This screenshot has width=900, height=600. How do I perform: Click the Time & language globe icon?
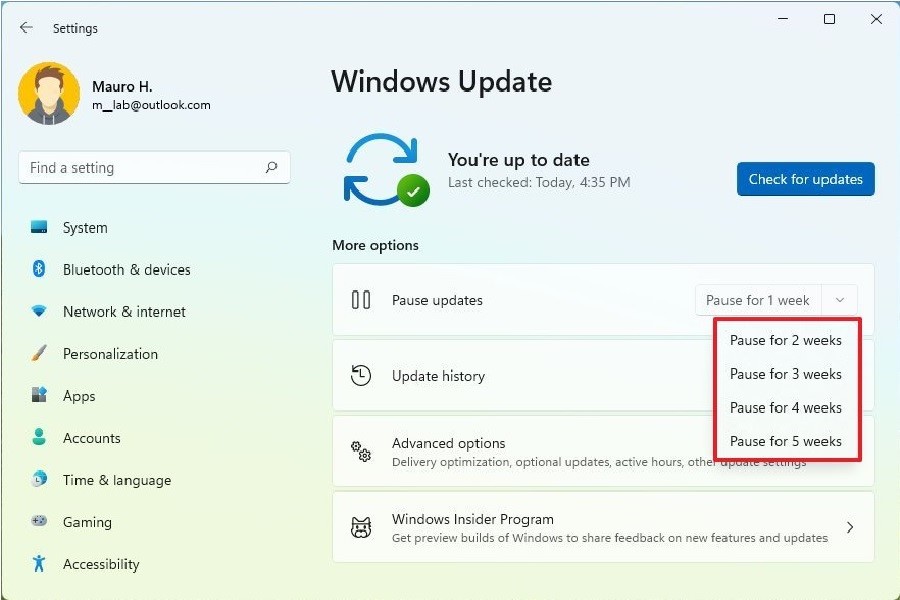[x=39, y=480]
